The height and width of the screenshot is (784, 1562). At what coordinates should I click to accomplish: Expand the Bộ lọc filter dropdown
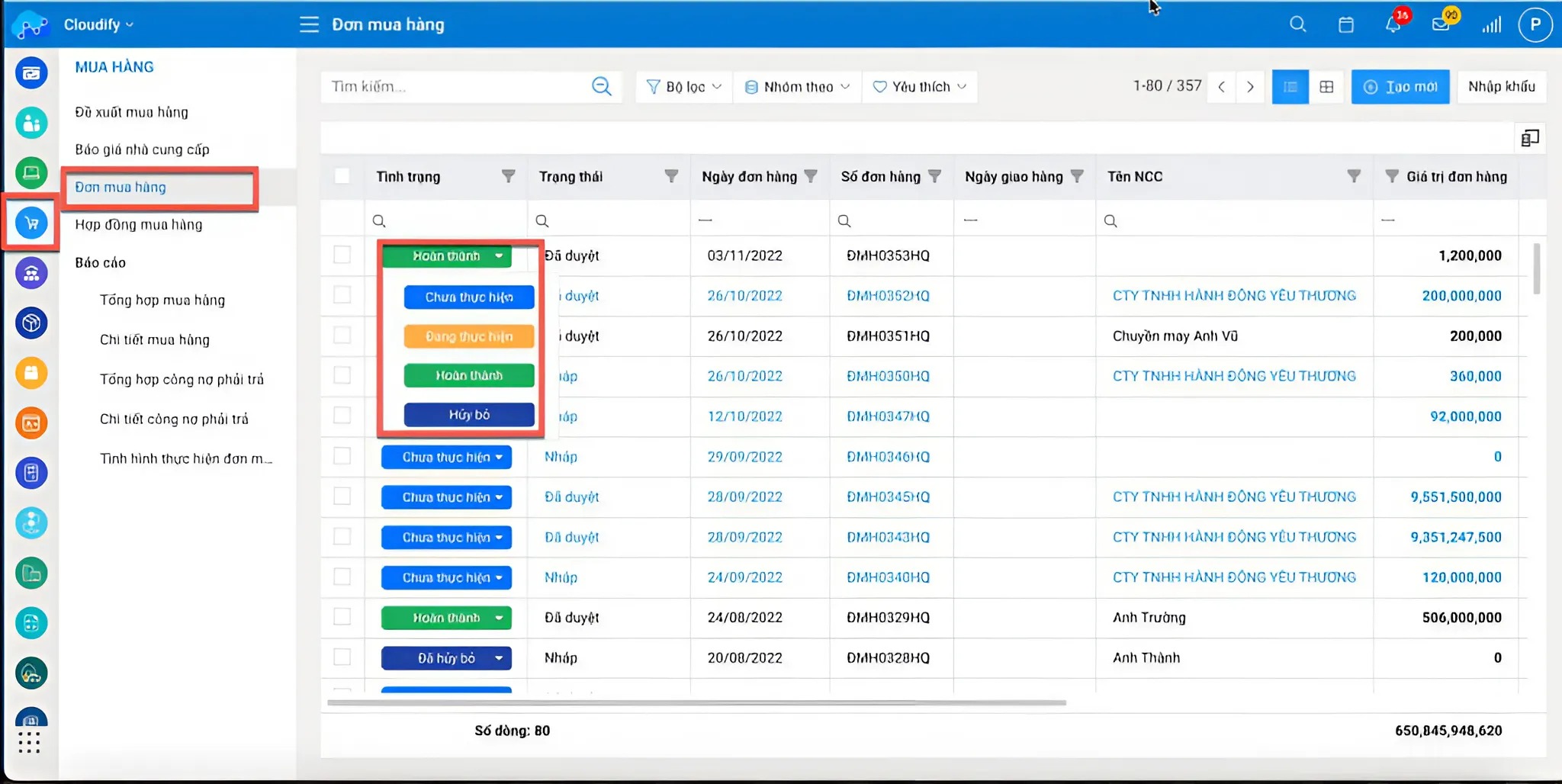pos(683,87)
